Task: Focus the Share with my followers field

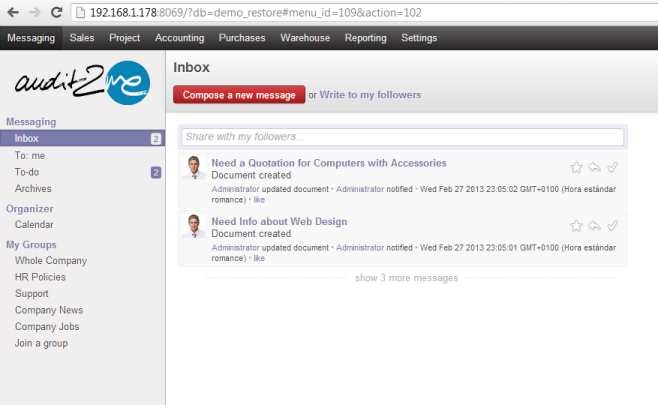Action: (x=403, y=136)
